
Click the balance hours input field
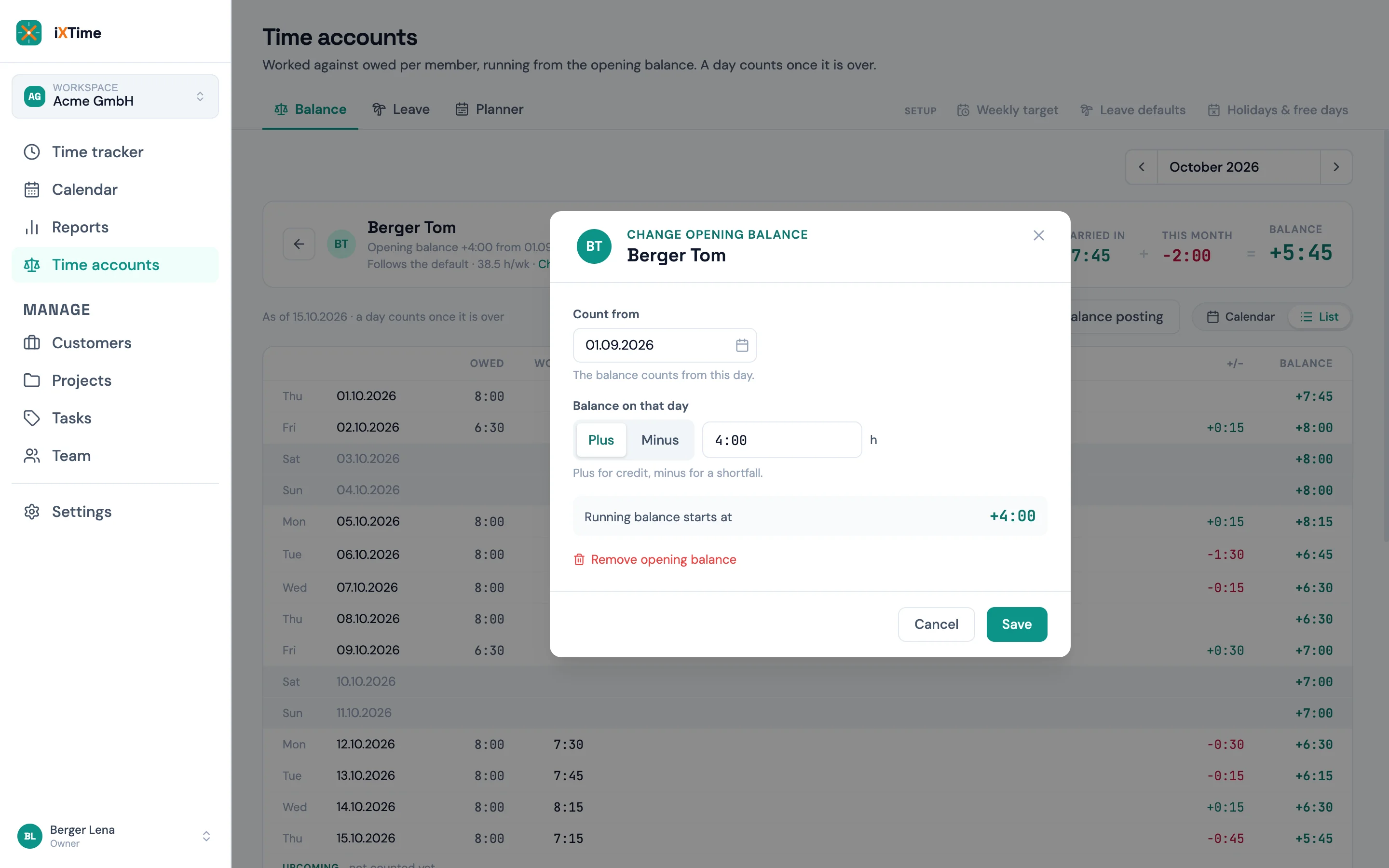tap(782, 440)
